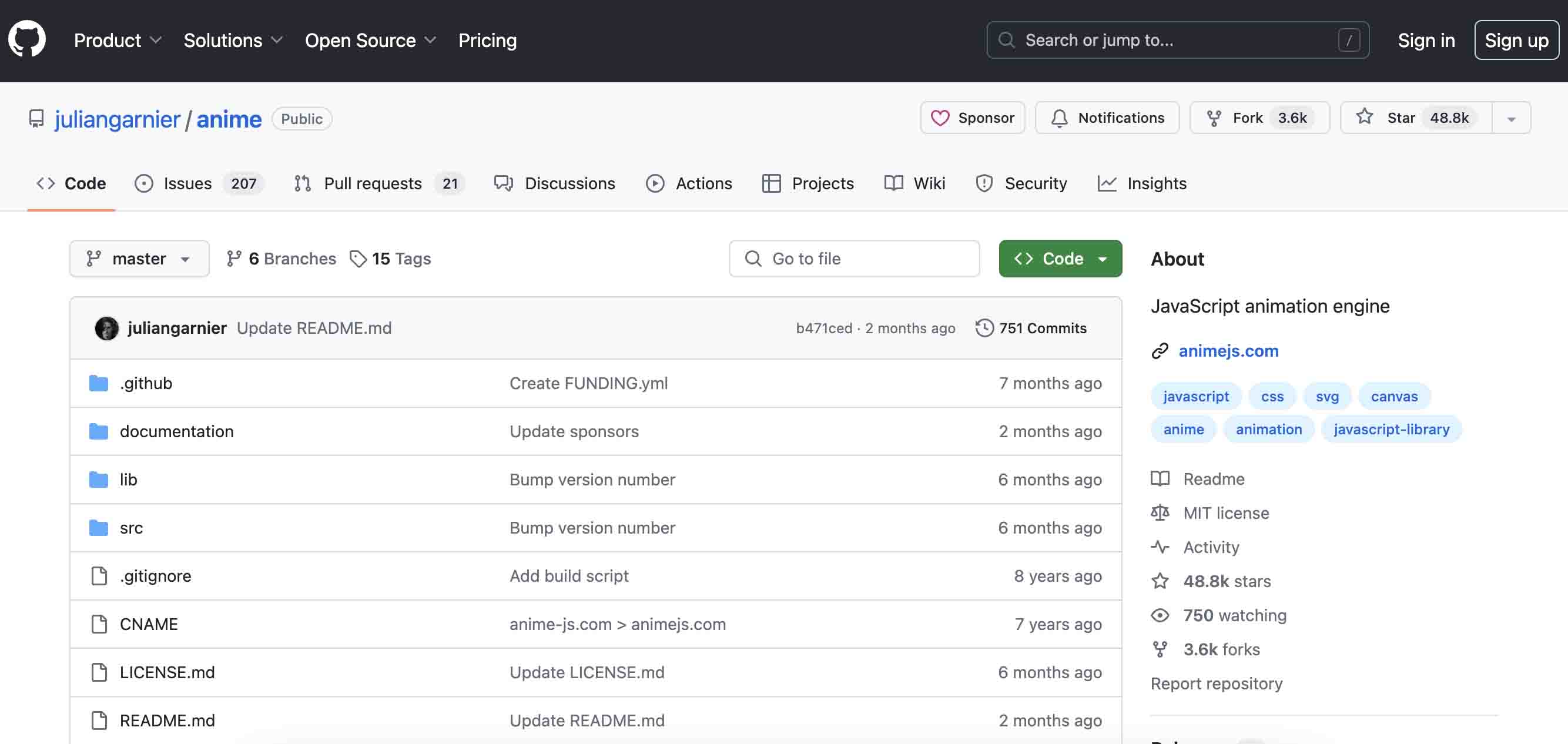Open the src folder

point(132,527)
